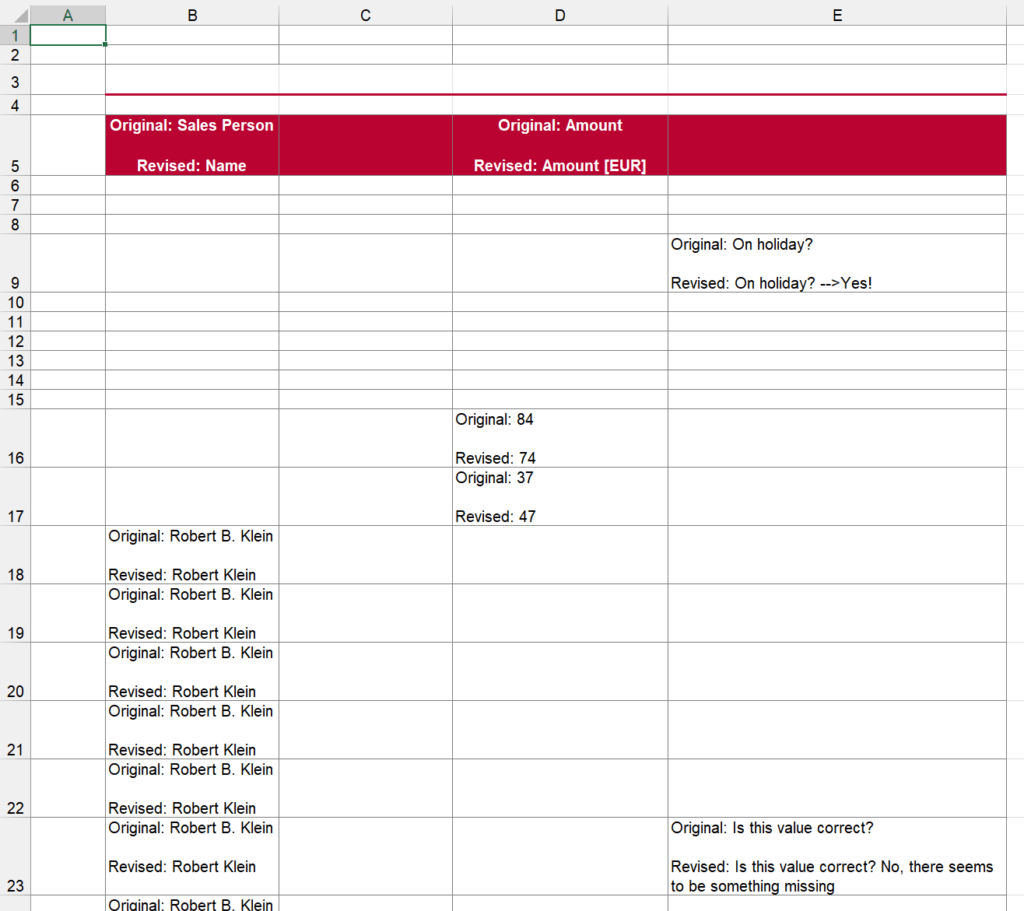Select column D header

pos(559,14)
